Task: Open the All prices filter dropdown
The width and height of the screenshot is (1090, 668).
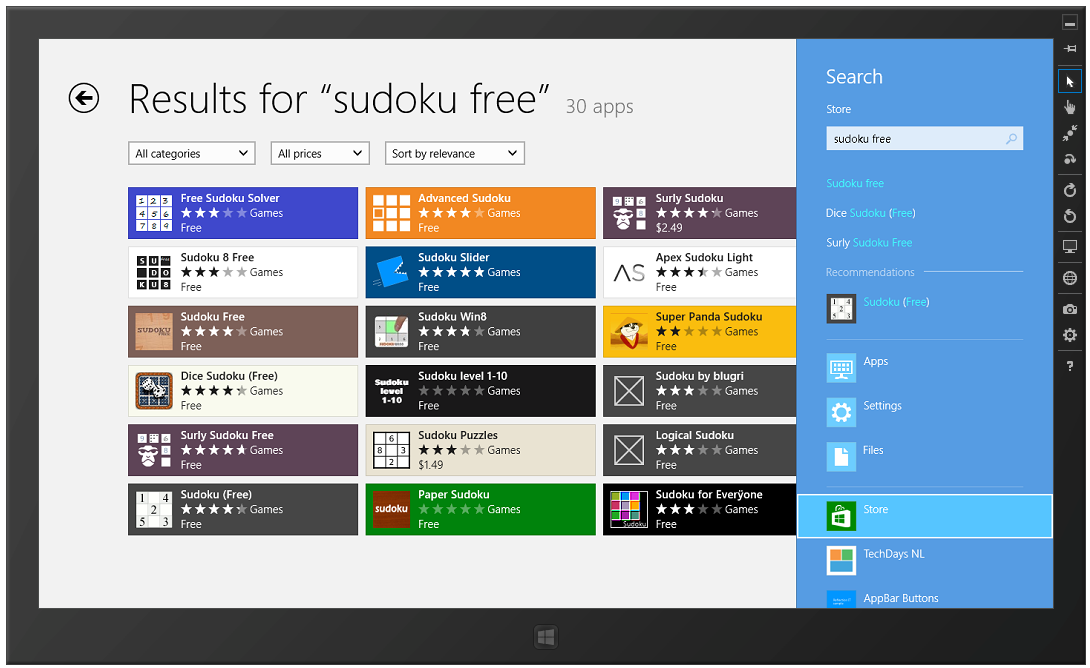Action: 320,154
